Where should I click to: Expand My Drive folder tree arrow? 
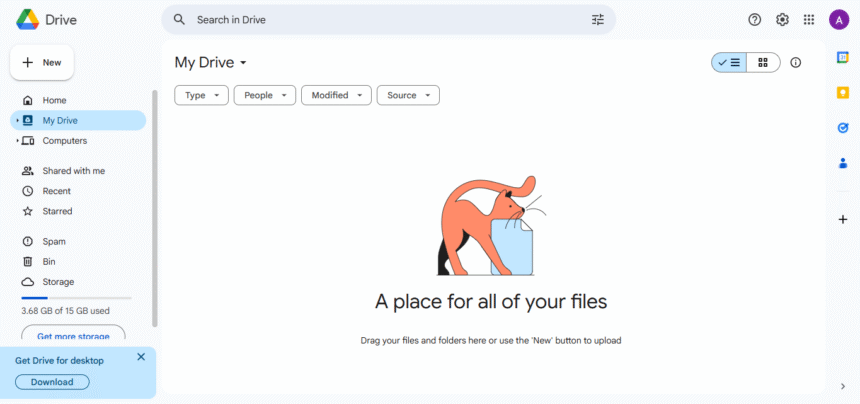18,121
